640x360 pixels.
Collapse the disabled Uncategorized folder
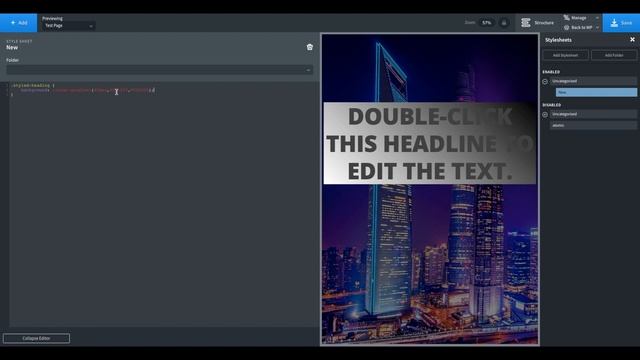pos(545,115)
